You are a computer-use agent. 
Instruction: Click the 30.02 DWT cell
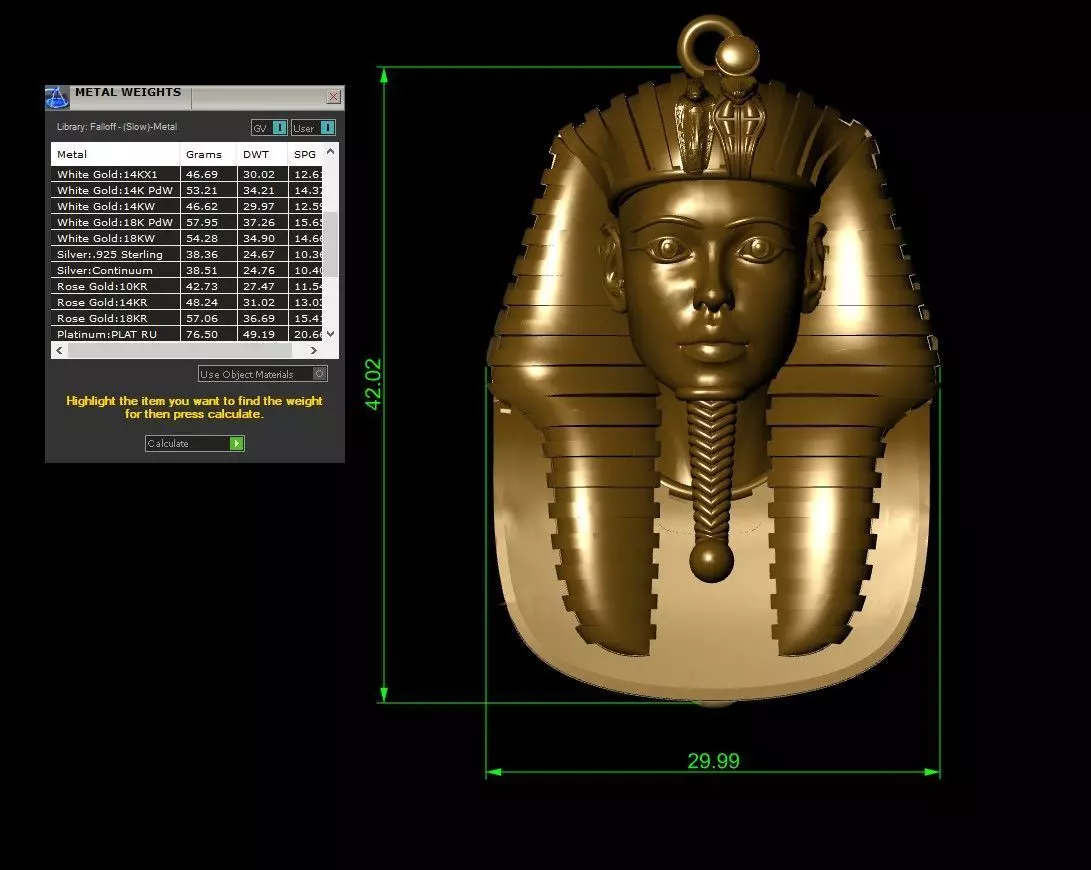262,174
